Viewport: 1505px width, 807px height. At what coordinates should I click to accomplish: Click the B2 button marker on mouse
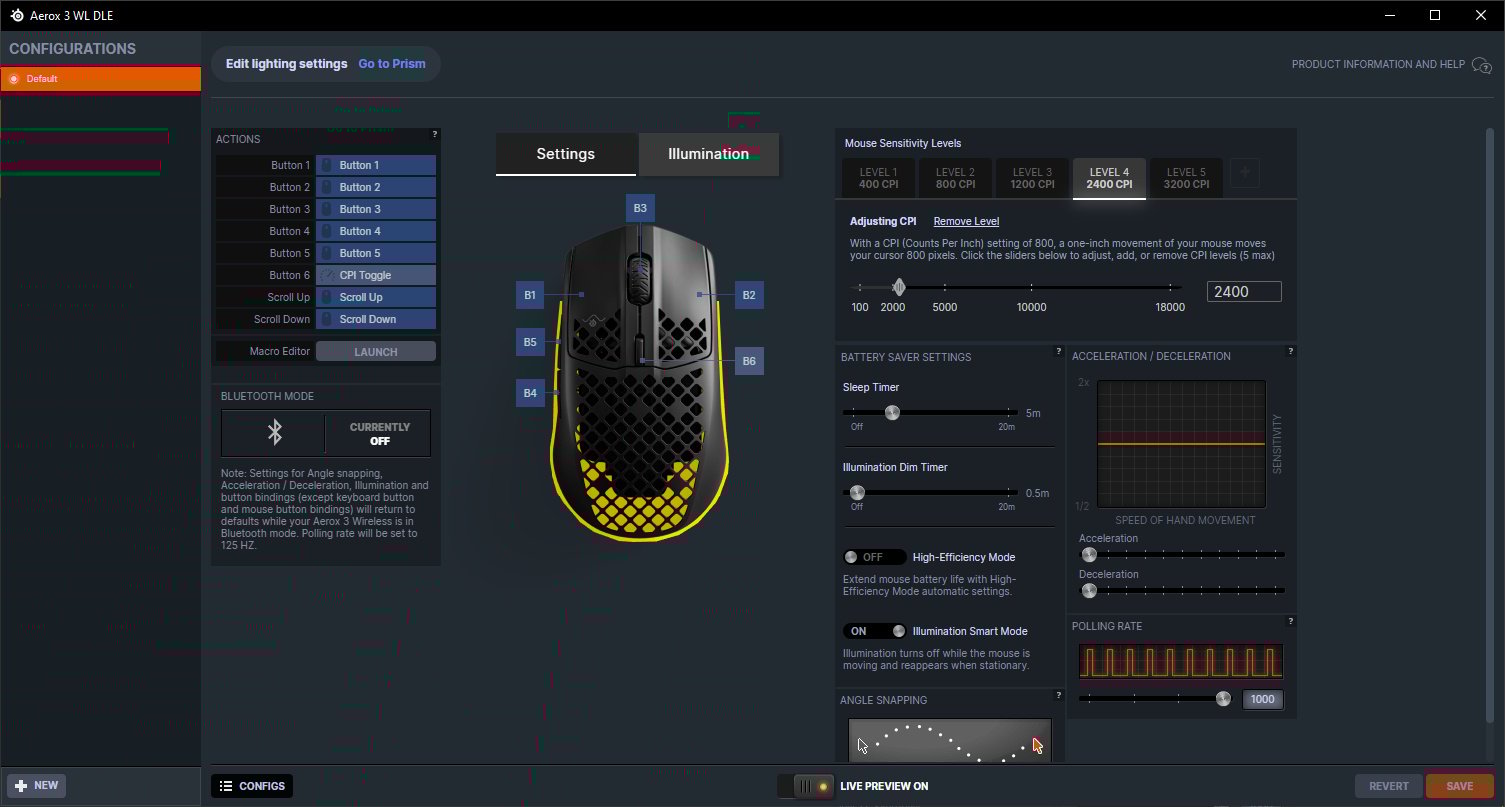click(749, 295)
